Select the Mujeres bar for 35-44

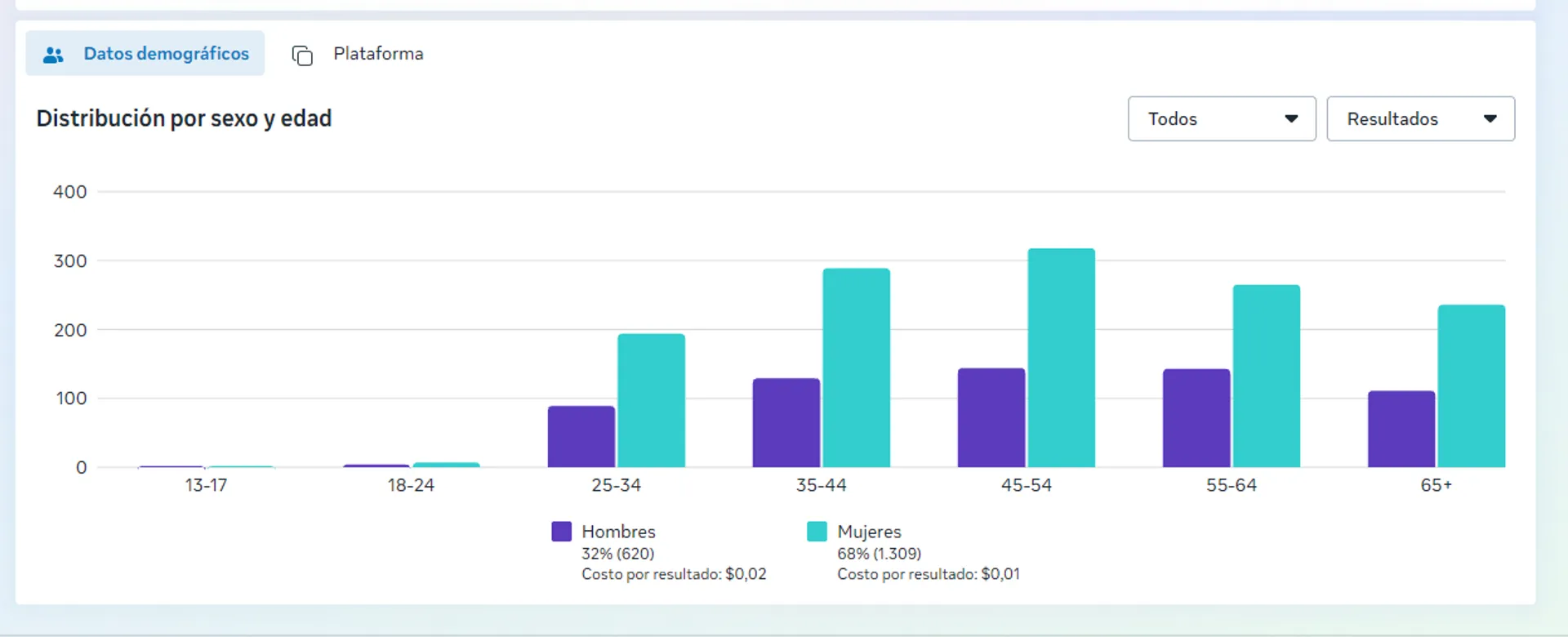pyautogui.click(x=856, y=367)
